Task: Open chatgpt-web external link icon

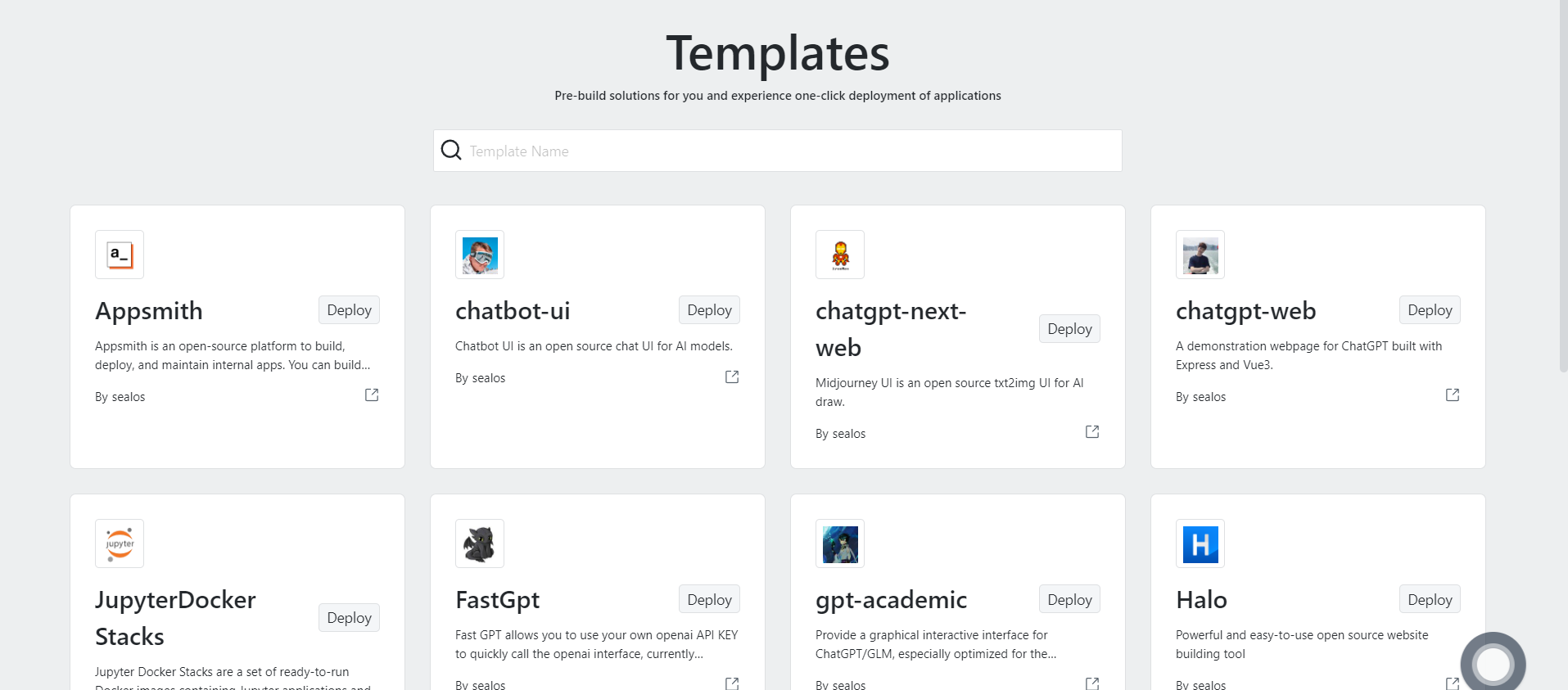Action: tap(1453, 395)
